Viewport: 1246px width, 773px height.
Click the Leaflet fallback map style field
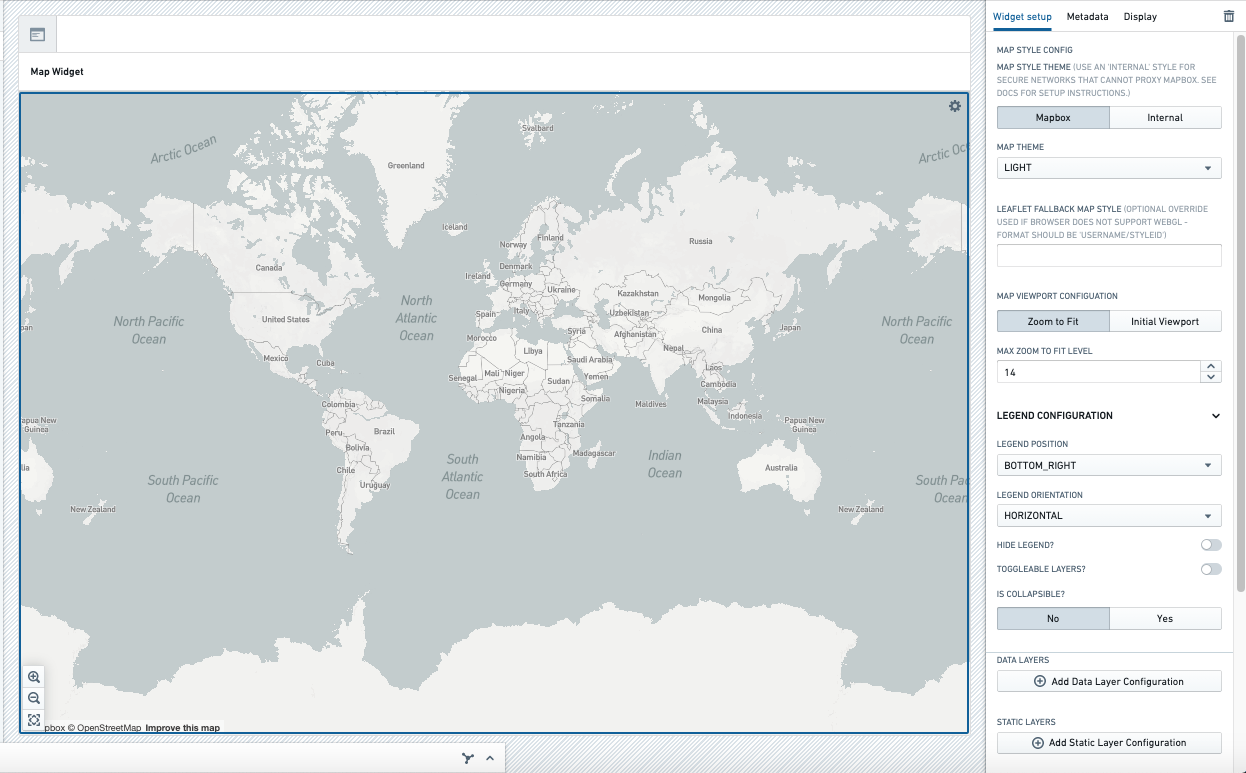click(x=1109, y=256)
